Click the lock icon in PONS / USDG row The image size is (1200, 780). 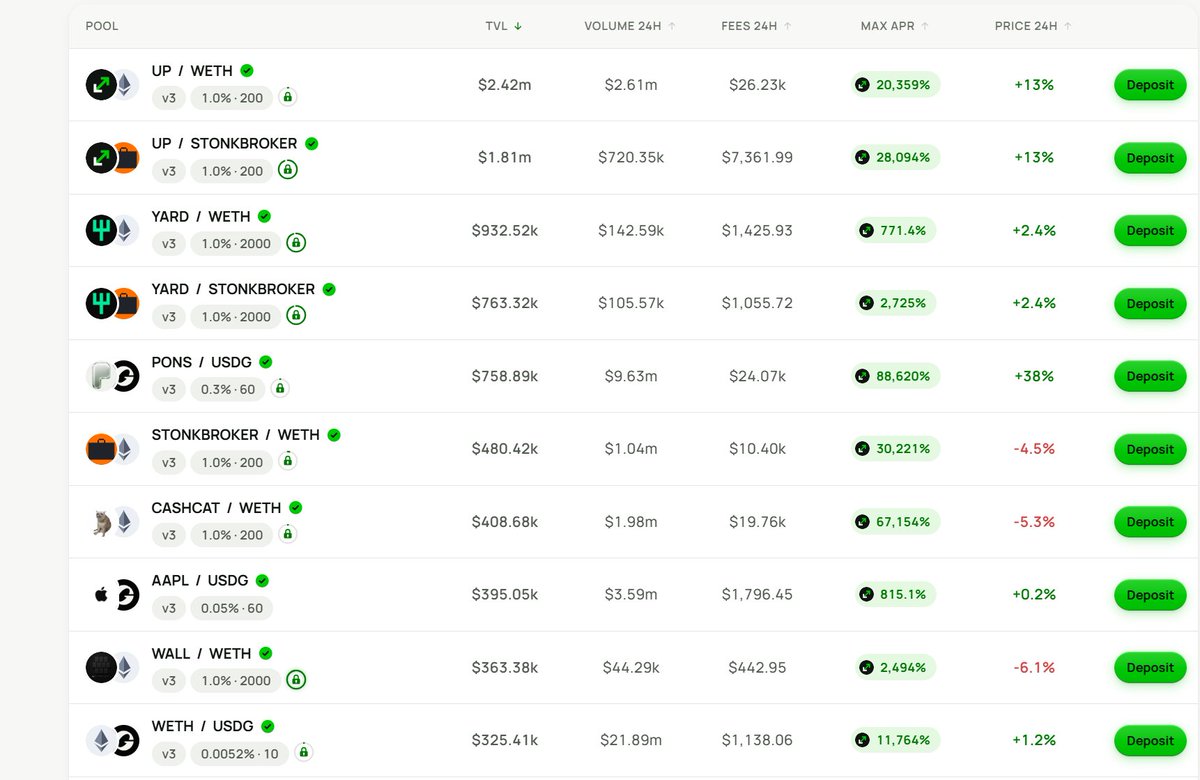pos(280,388)
